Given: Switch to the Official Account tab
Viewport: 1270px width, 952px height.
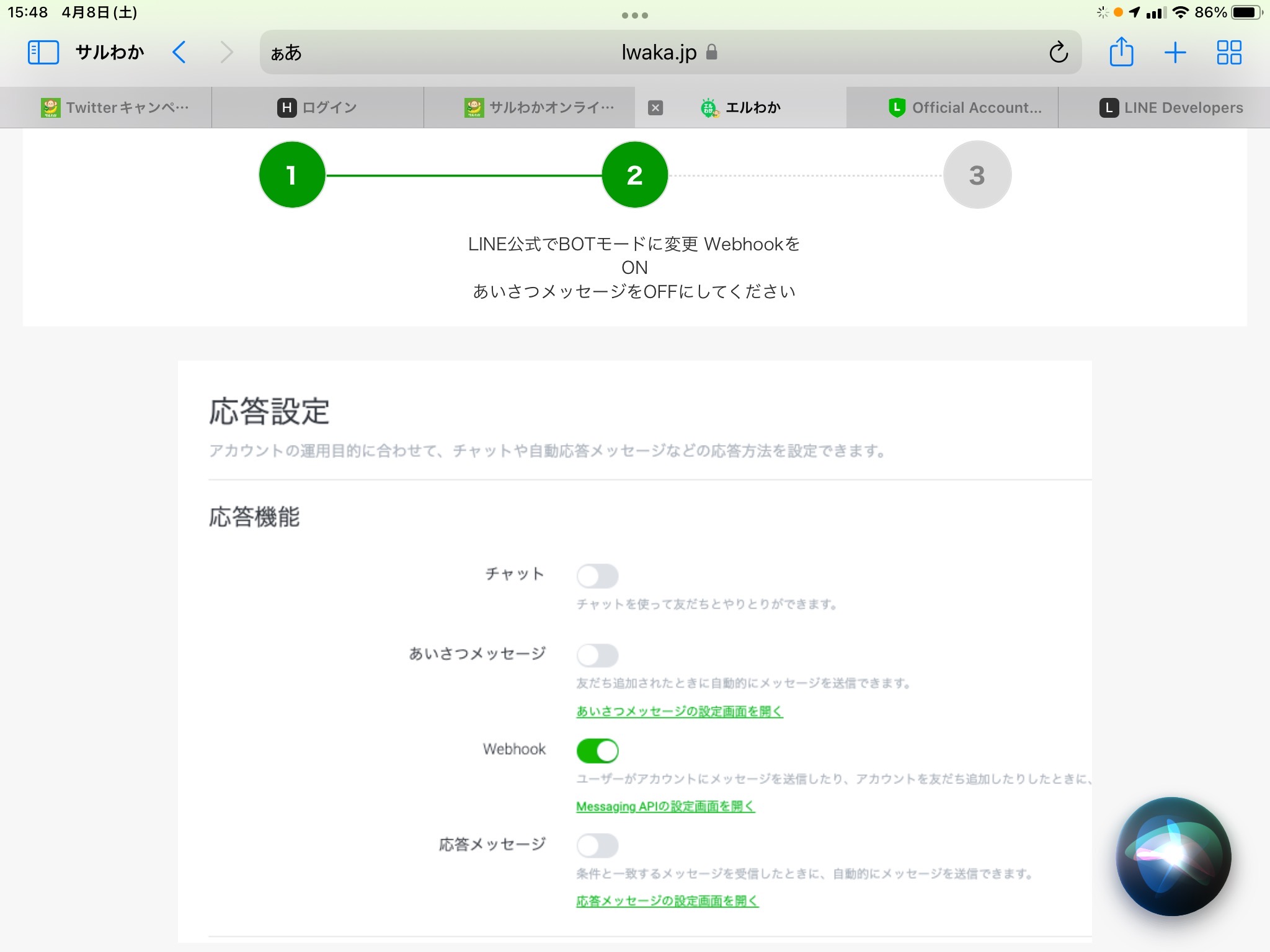Looking at the screenshot, I should click(952, 108).
